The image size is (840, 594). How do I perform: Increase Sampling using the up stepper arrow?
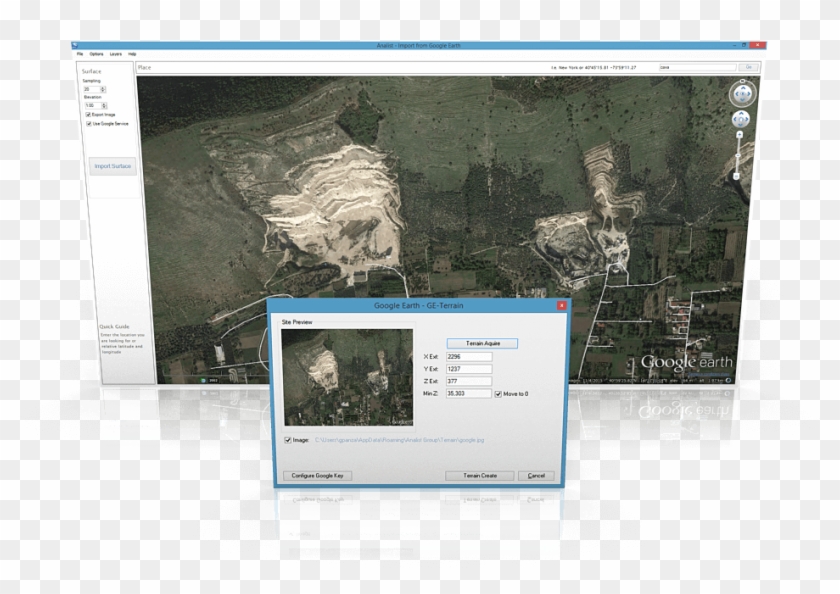coord(102,86)
